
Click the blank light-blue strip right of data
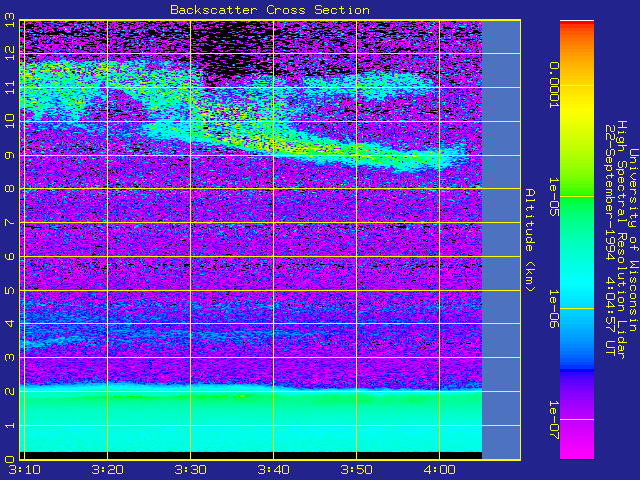(x=501, y=240)
